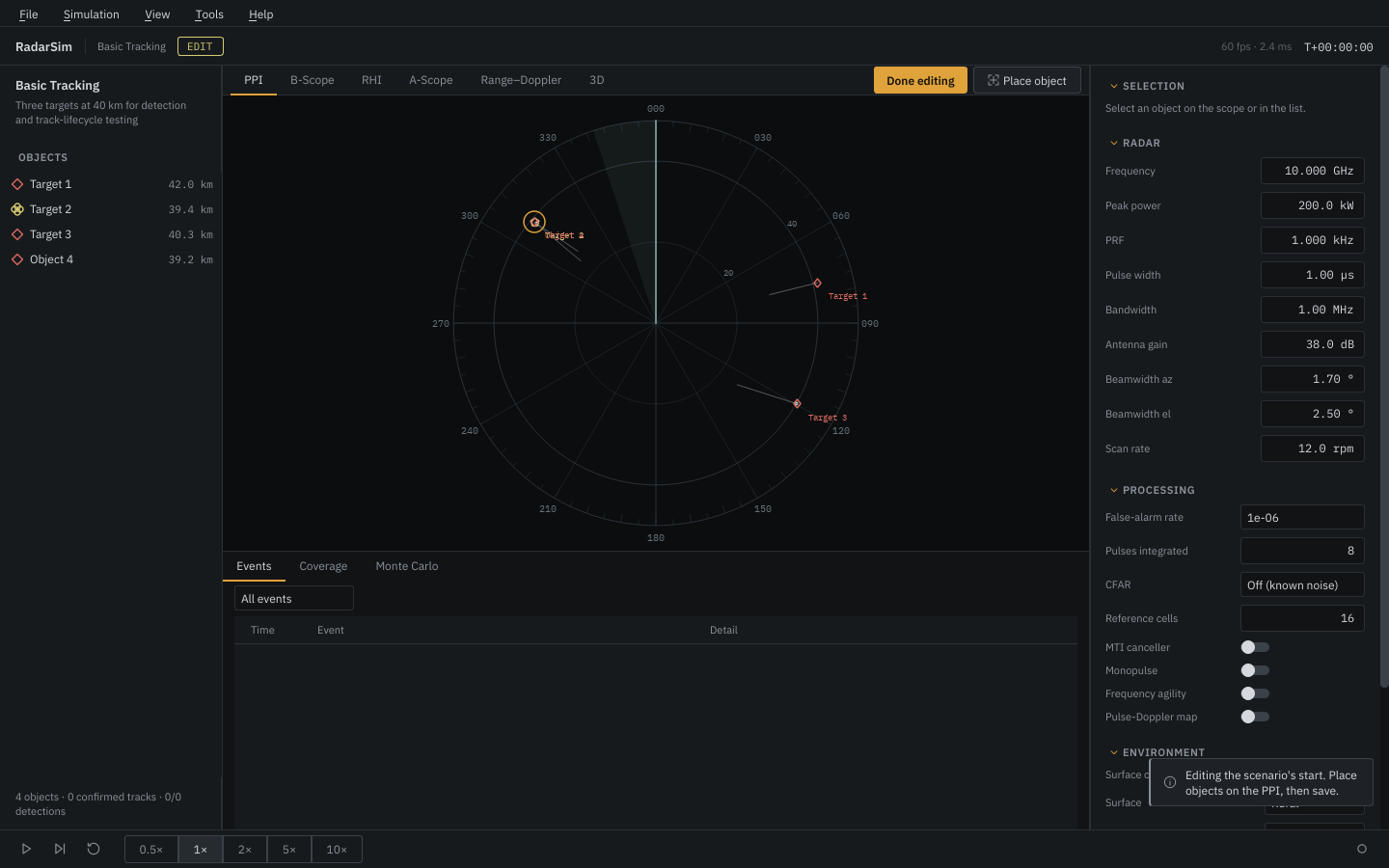
Task: Select Target 2 diamond marker in objects list
Action: (x=17, y=209)
